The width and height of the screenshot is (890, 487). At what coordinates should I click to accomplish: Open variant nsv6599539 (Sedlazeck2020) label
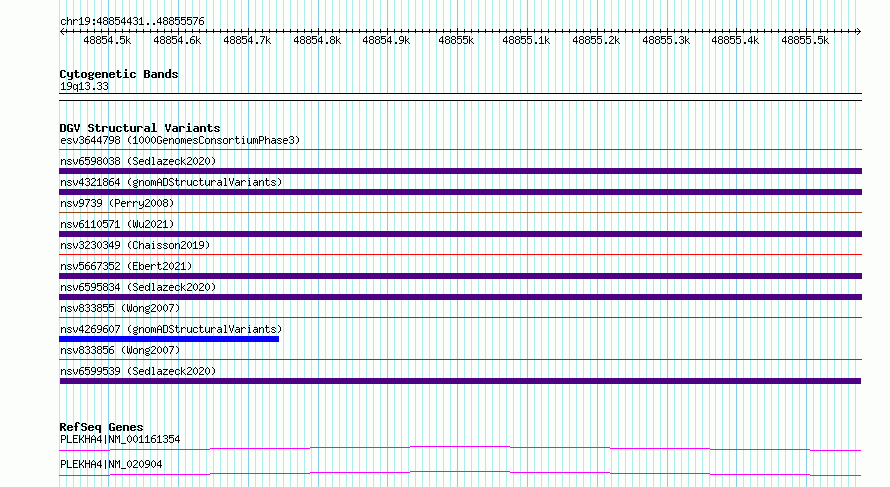tap(138, 371)
